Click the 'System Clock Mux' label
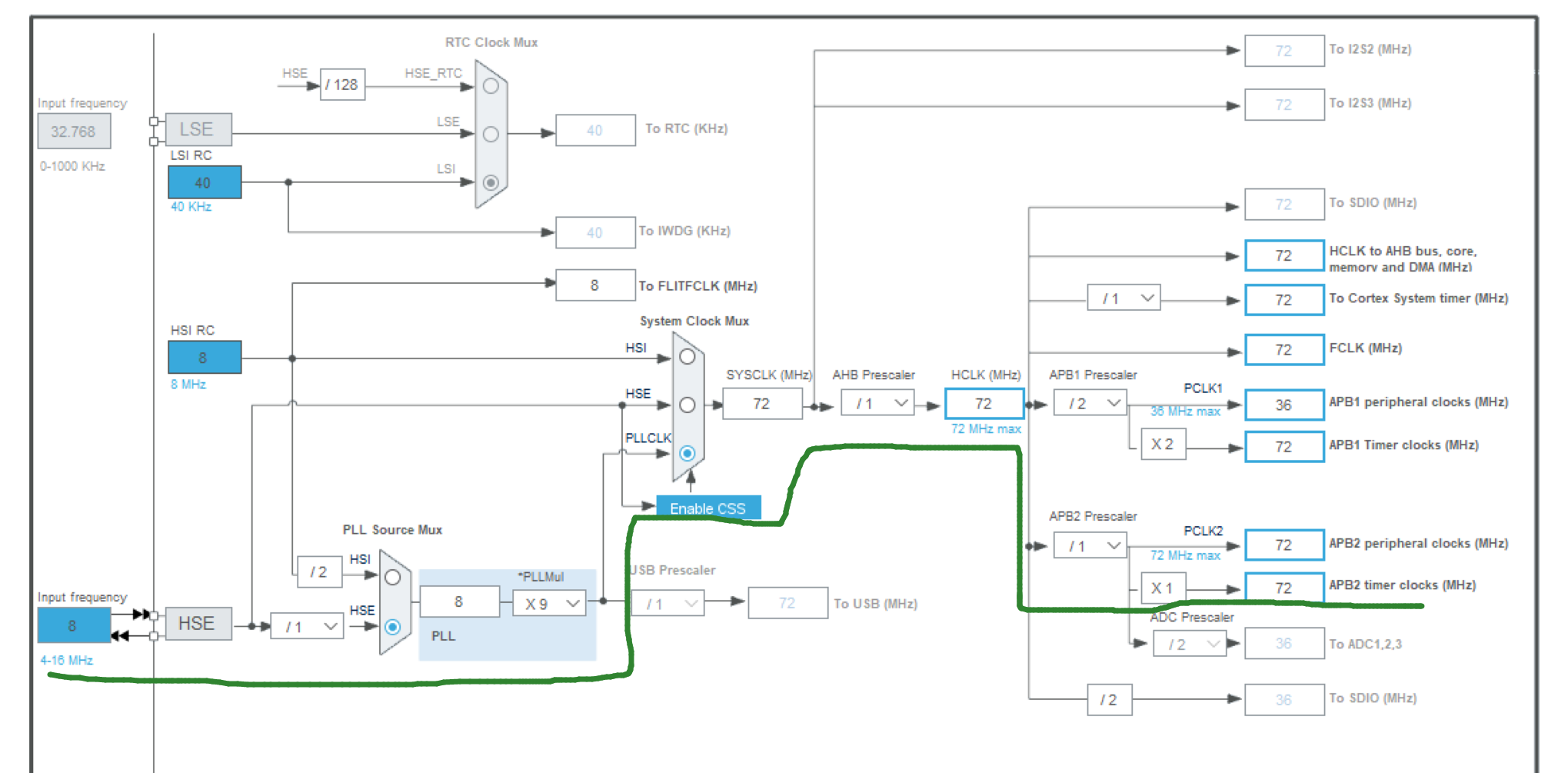Screen dimensions: 1568x773 [x=694, y=322]
